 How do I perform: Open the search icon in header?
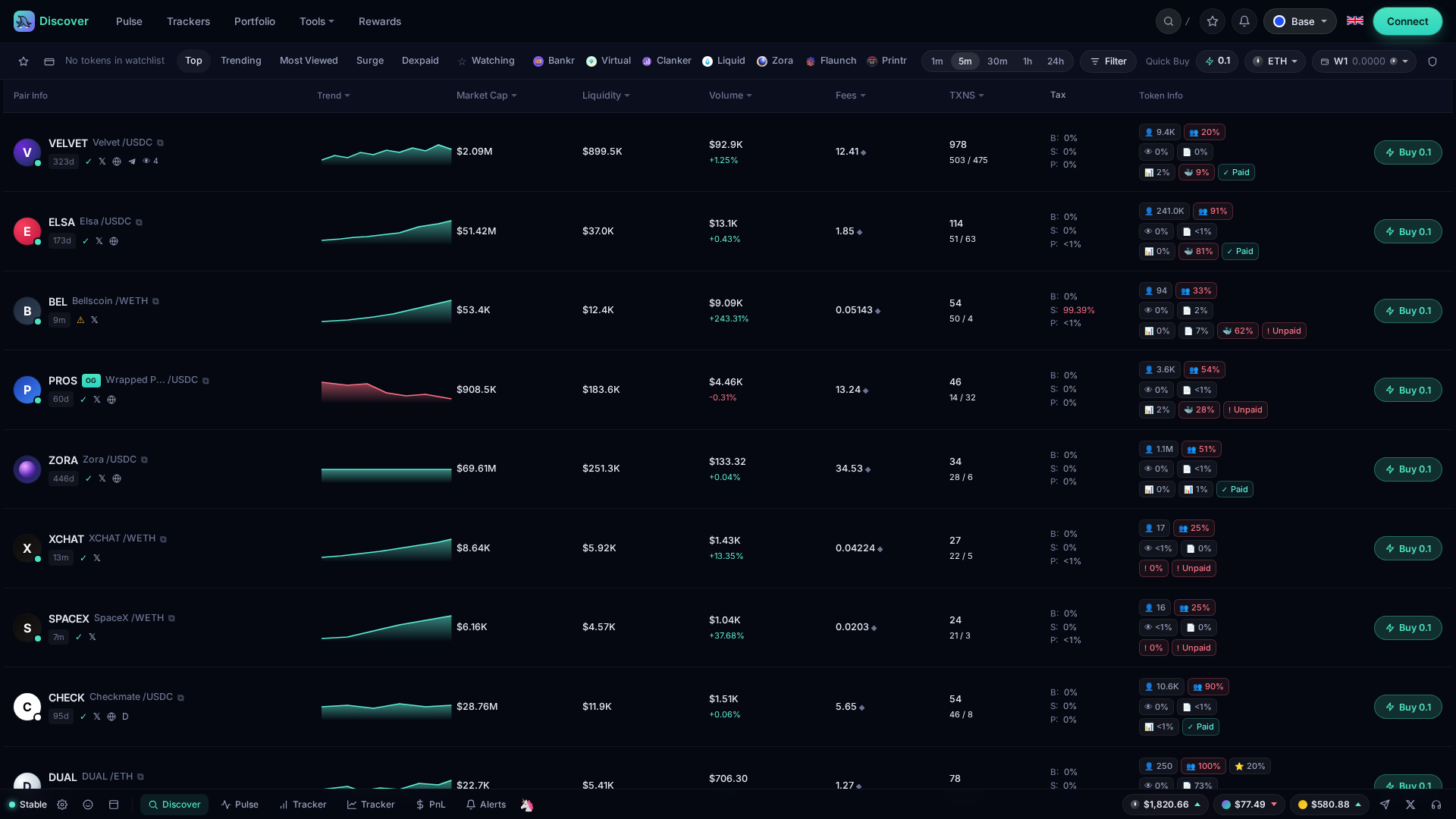click(x=1169, y=21)
